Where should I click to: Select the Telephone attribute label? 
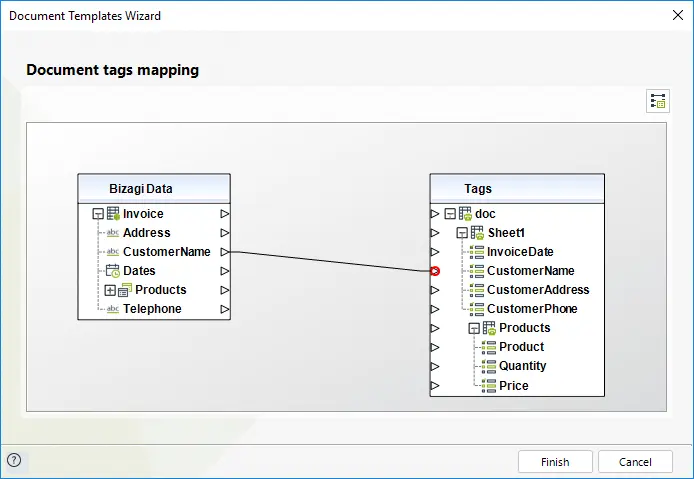152,309
